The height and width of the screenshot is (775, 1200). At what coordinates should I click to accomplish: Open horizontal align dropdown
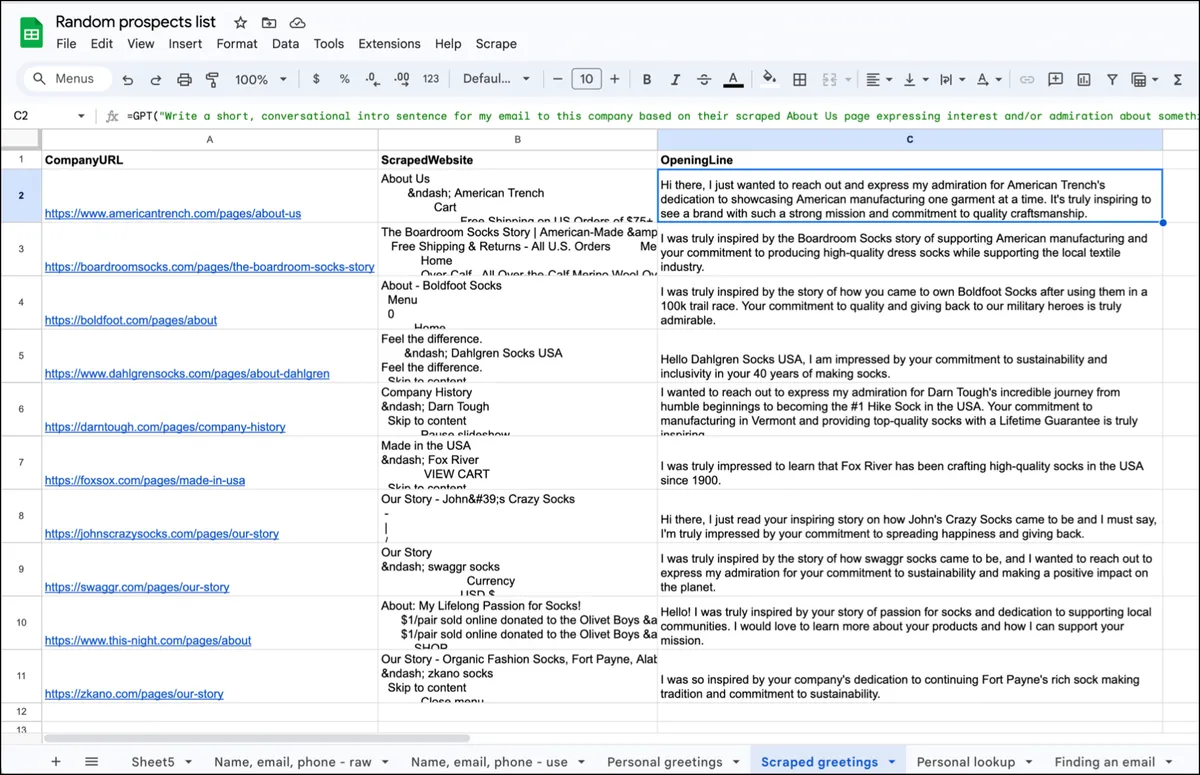[879, 79]
